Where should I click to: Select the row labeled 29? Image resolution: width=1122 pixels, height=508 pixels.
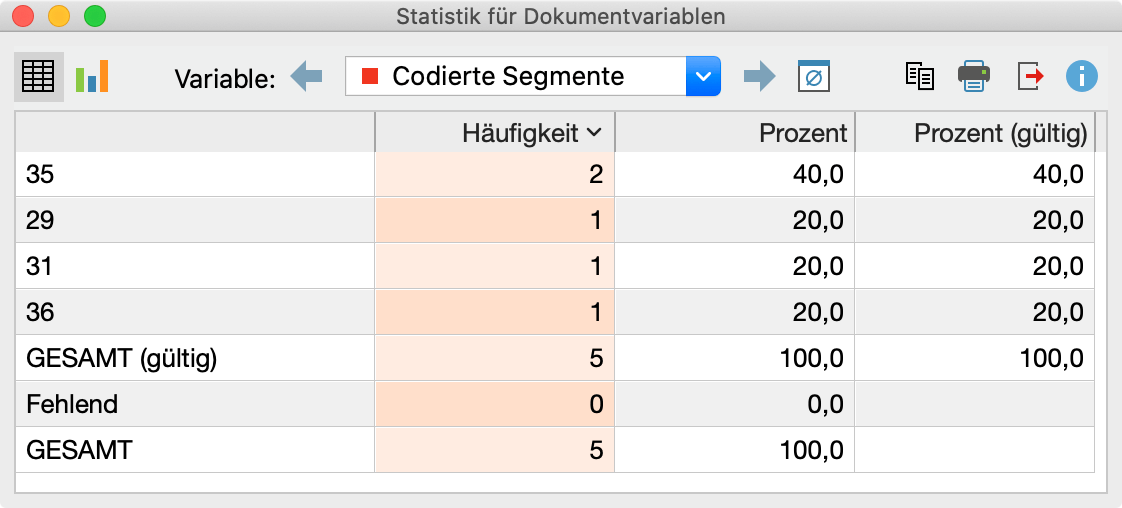555,220
